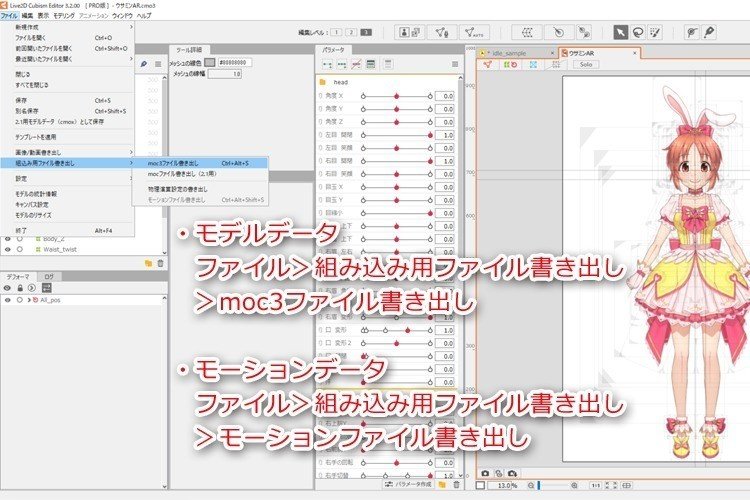Open the ファイル menu
750x500 pixels.
pyautogui.click(x=9, y=15)
